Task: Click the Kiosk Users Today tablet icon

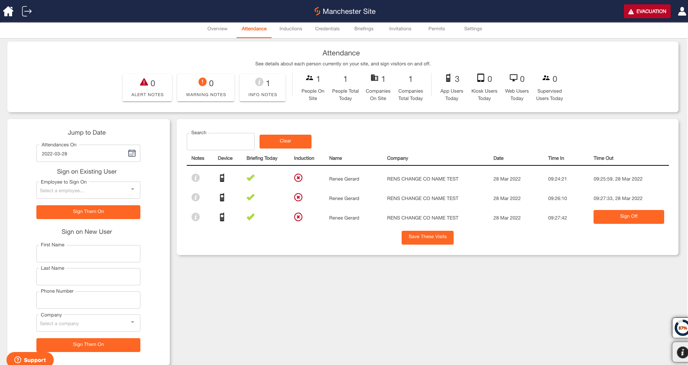Action: click(480, 78)
